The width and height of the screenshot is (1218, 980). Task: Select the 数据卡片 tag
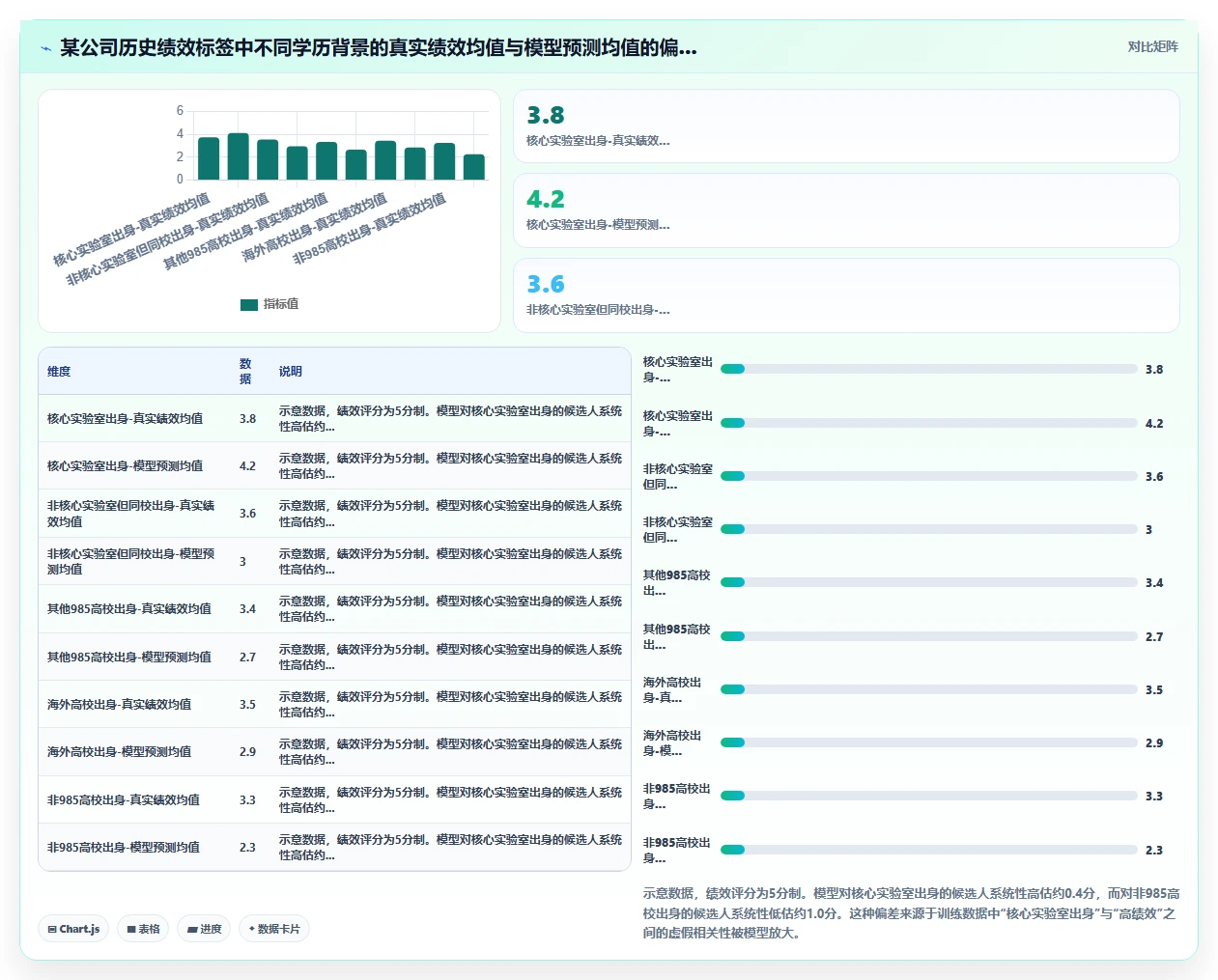click(x=274, y=929)
